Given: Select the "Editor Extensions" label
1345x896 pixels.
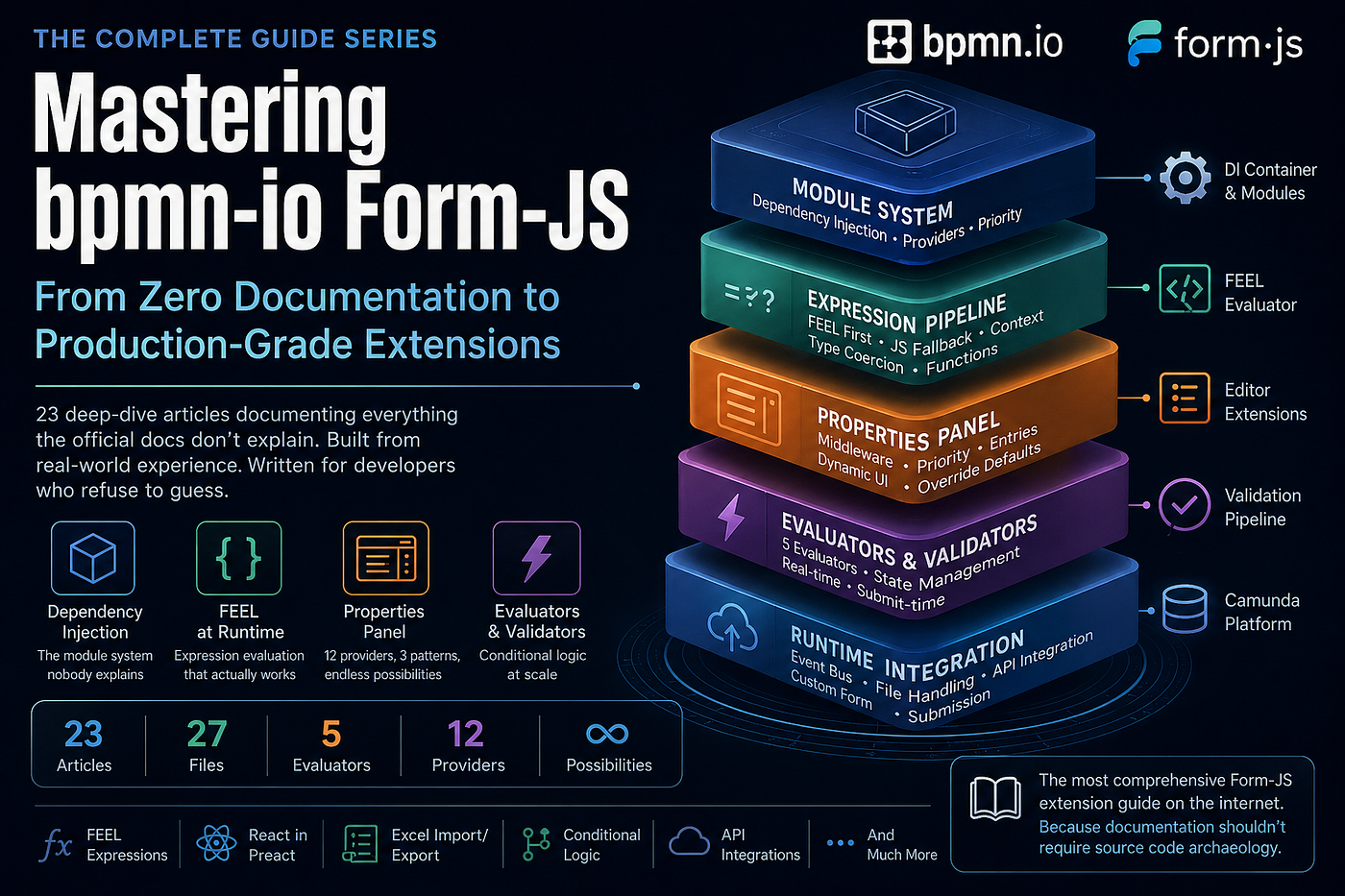Looking at the screenshot, I should (1265, 401).
